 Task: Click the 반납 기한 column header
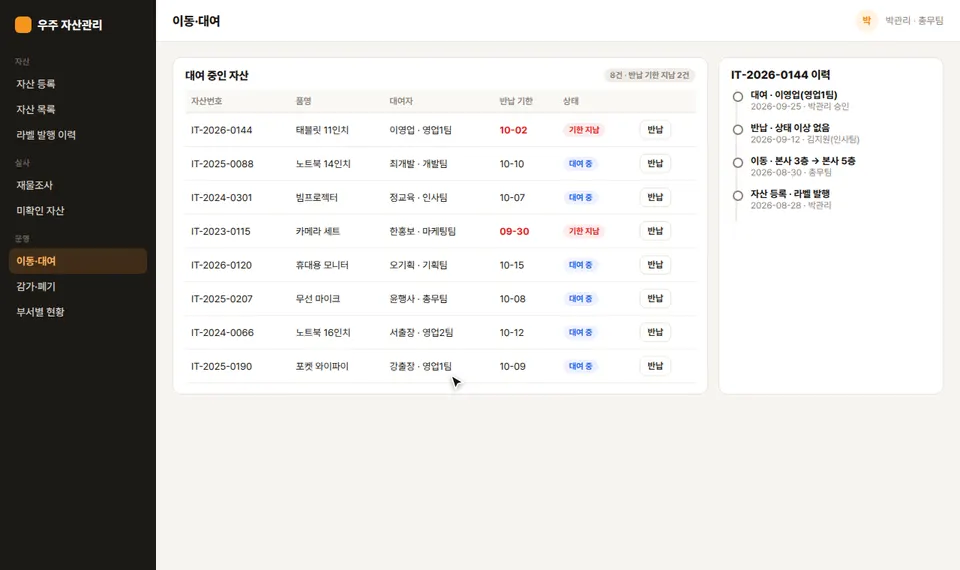(x=516, y=101)
